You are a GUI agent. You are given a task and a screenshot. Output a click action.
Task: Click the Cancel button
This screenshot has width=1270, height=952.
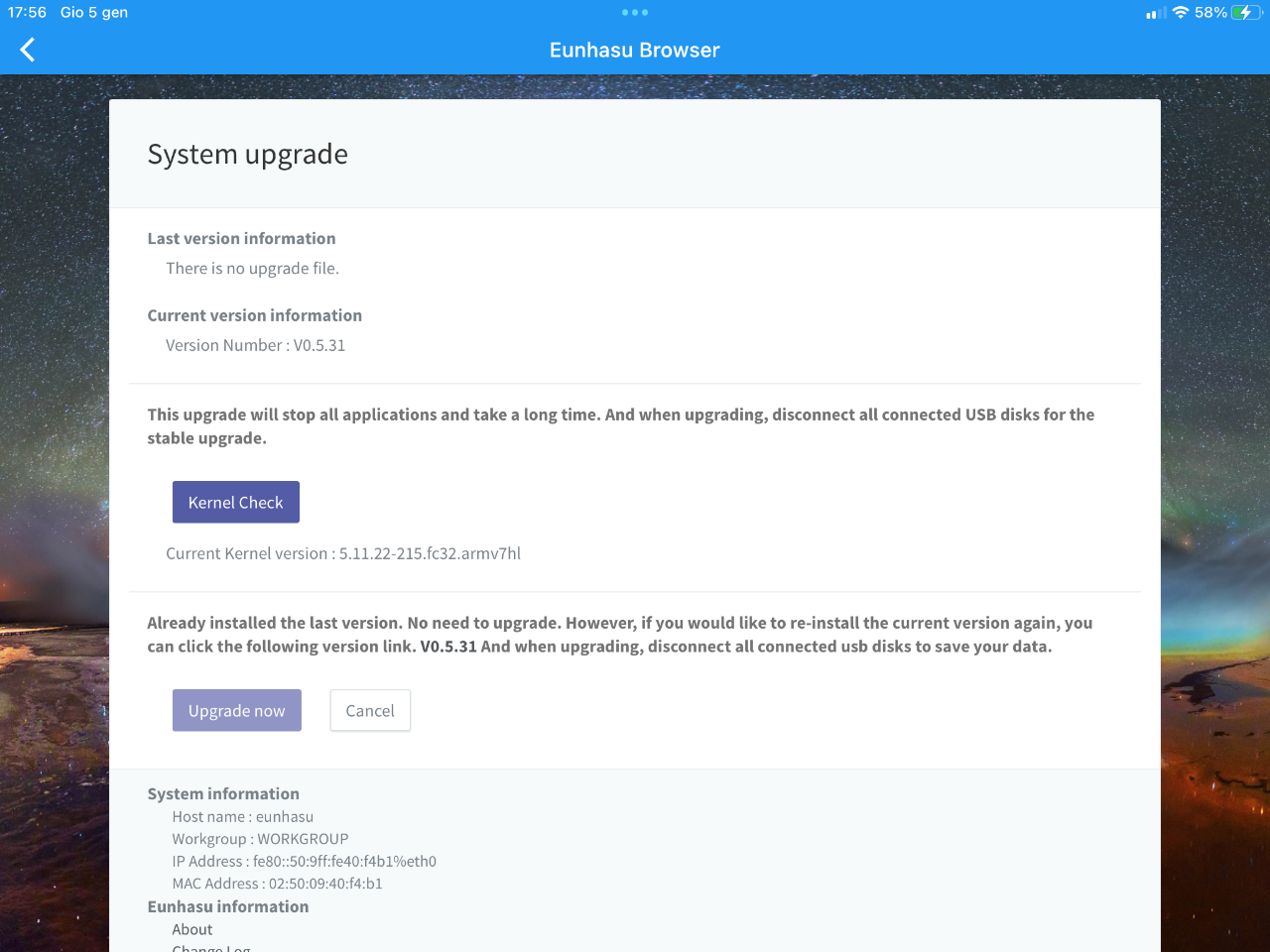(x=370, y=710)
